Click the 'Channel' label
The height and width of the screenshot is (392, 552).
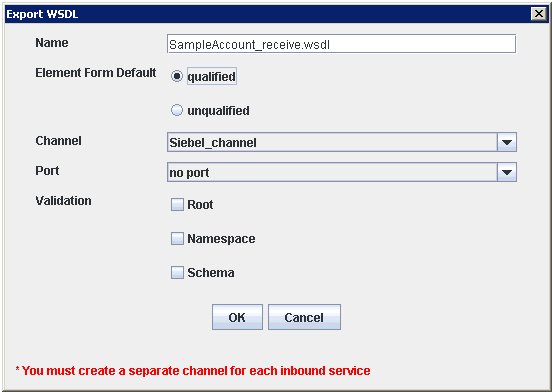coord(58,141)
